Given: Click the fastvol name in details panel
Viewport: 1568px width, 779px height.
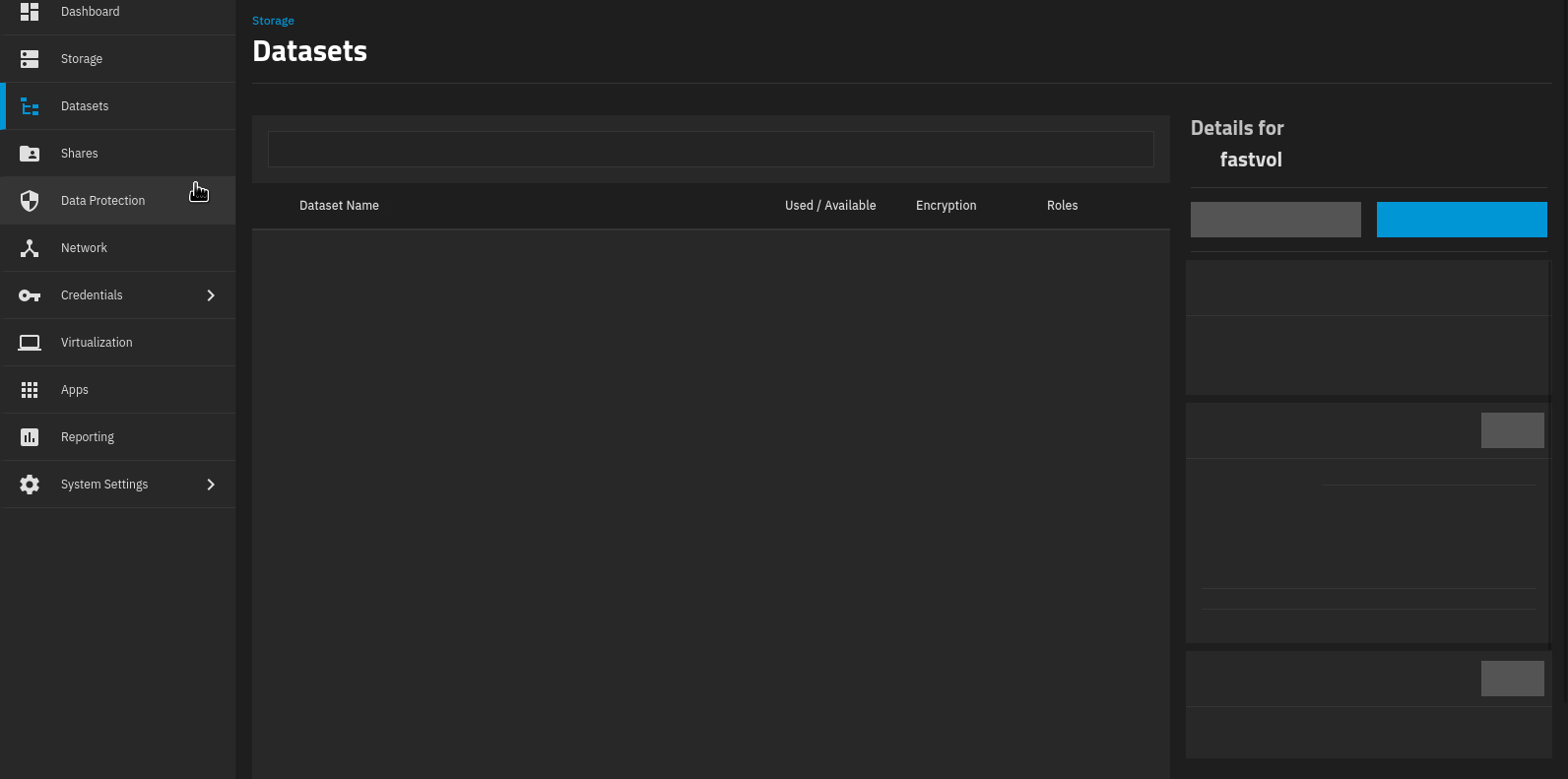Looking at the screenshot, I should pos(1251,160).
